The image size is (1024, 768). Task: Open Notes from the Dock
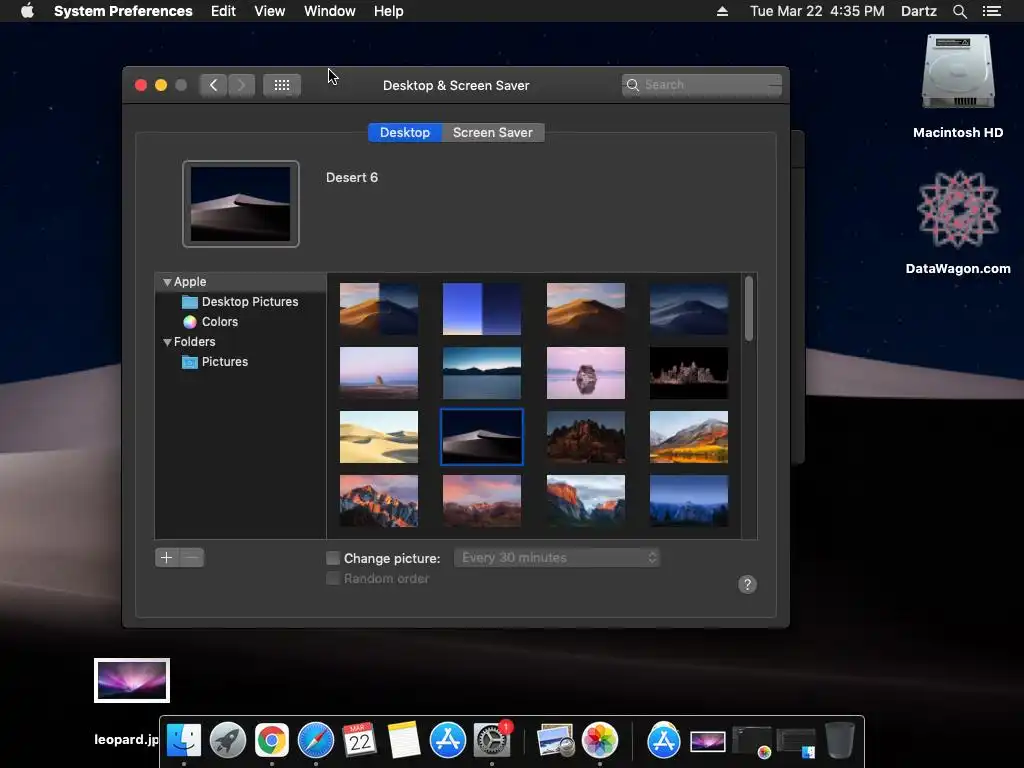click(x=404, y=740)
